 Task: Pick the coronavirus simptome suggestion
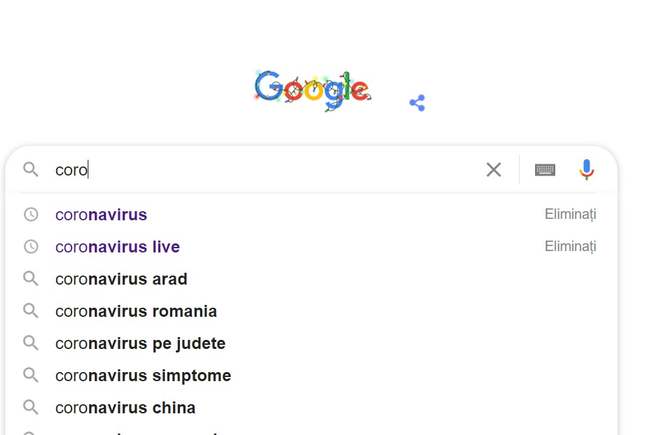point(143,376)
